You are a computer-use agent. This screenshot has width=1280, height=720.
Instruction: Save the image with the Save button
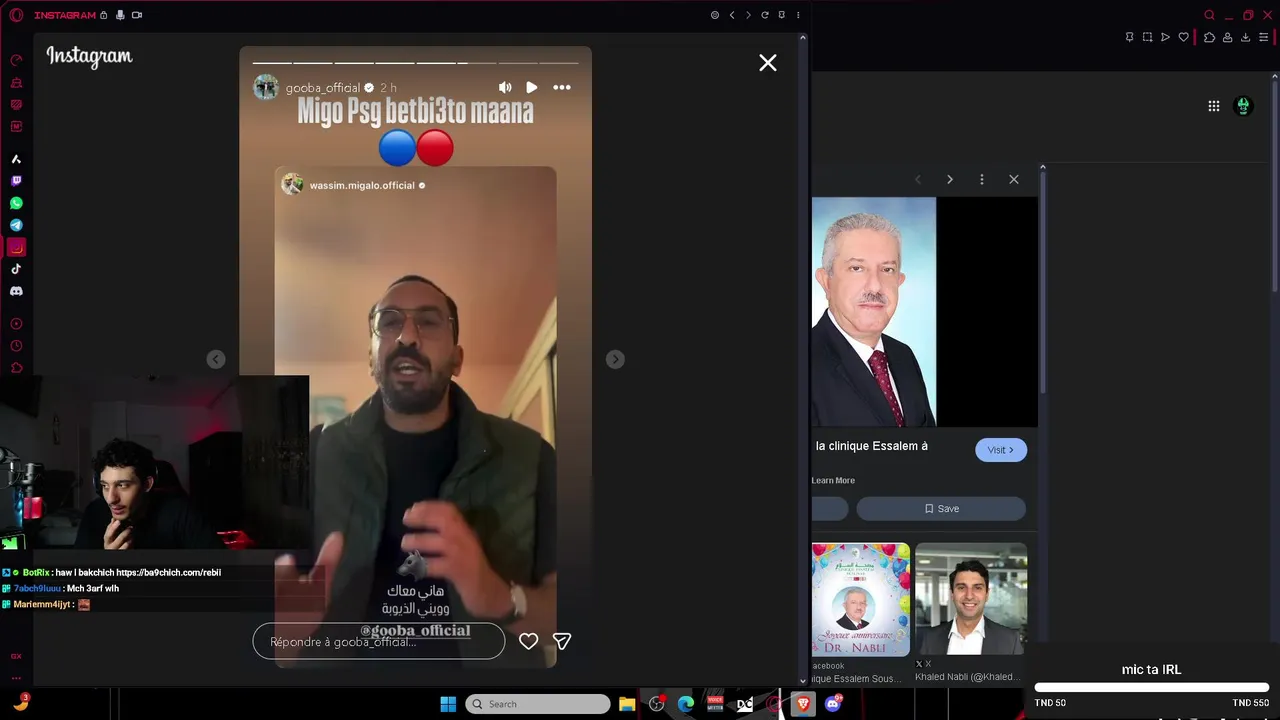(x=941, y=508)
